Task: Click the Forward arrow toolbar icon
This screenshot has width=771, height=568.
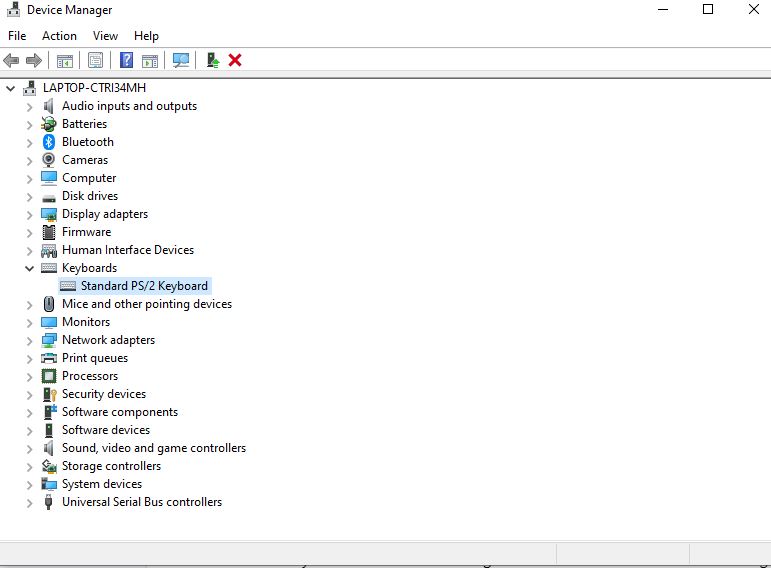Action: tap(33, 60)
